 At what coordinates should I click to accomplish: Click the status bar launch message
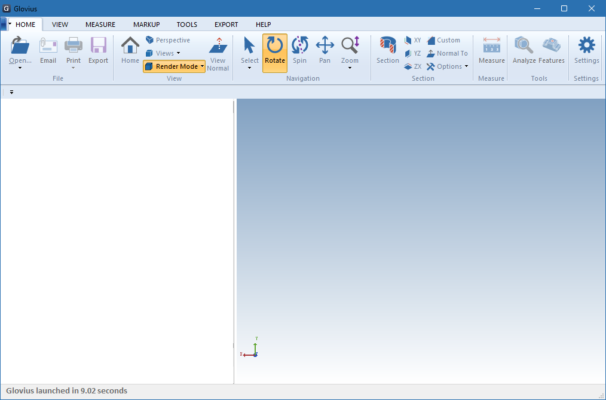tap(66, 391)
